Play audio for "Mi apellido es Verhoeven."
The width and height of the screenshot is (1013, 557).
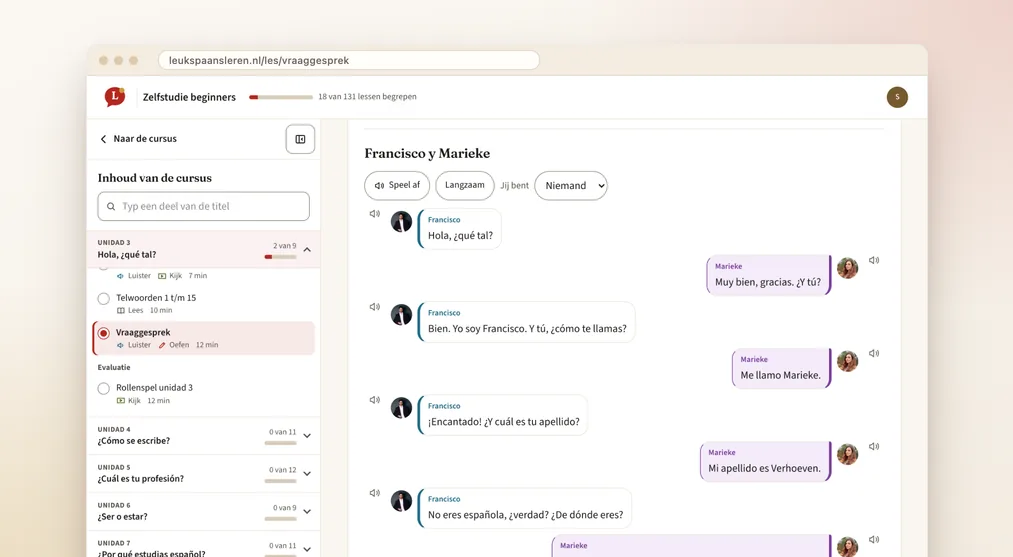(874, 447)
